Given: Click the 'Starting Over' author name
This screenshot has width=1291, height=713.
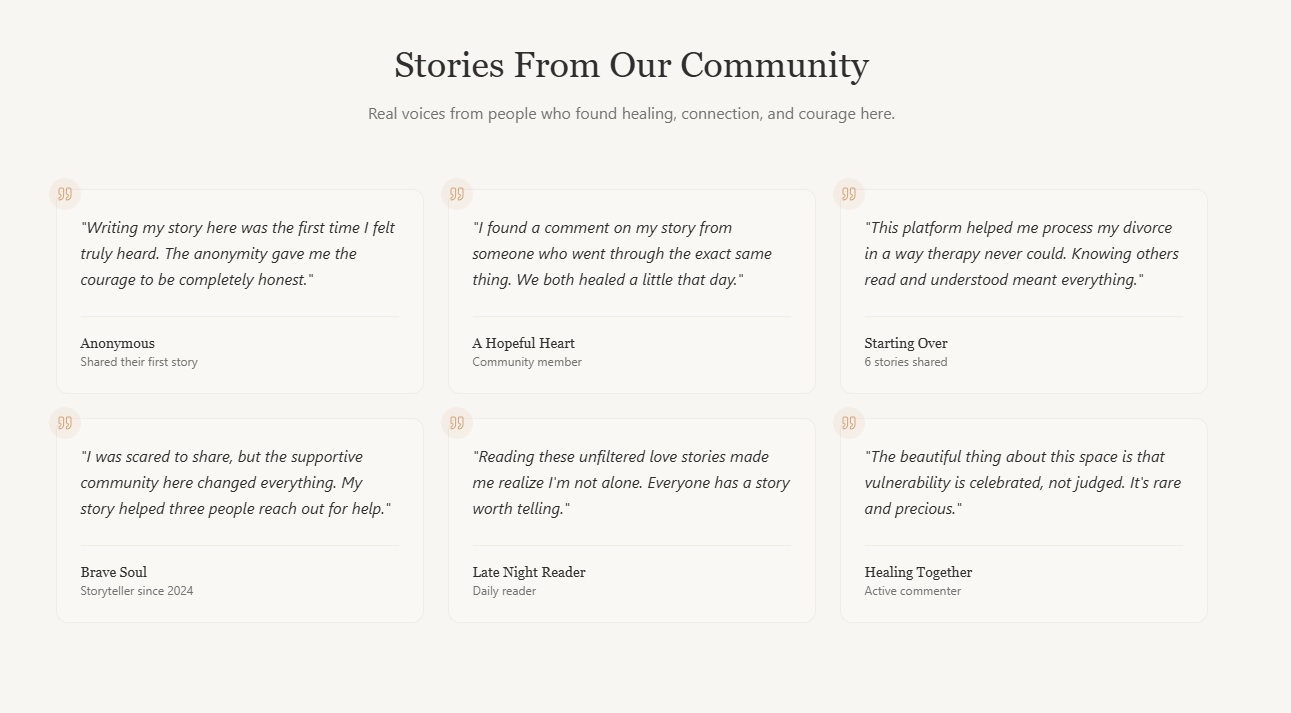Looking at the screenshot, I should 906,343.
